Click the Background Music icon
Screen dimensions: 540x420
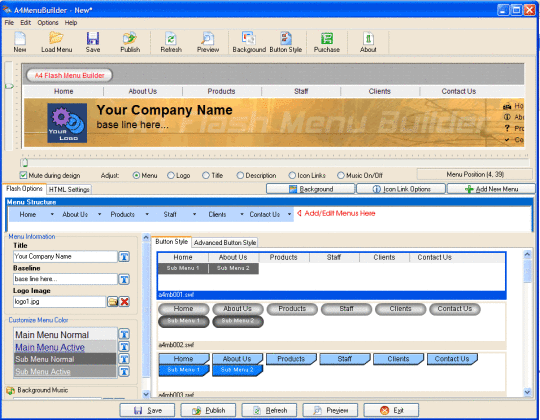10,390
